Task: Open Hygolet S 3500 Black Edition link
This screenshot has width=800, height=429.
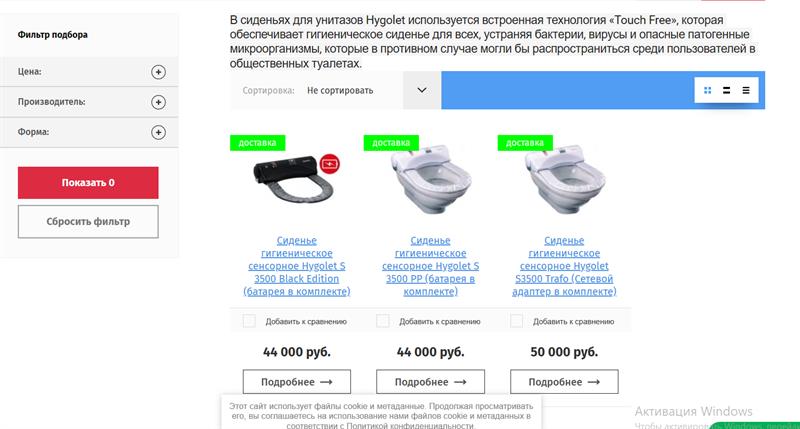Action: tap(297, 266)
